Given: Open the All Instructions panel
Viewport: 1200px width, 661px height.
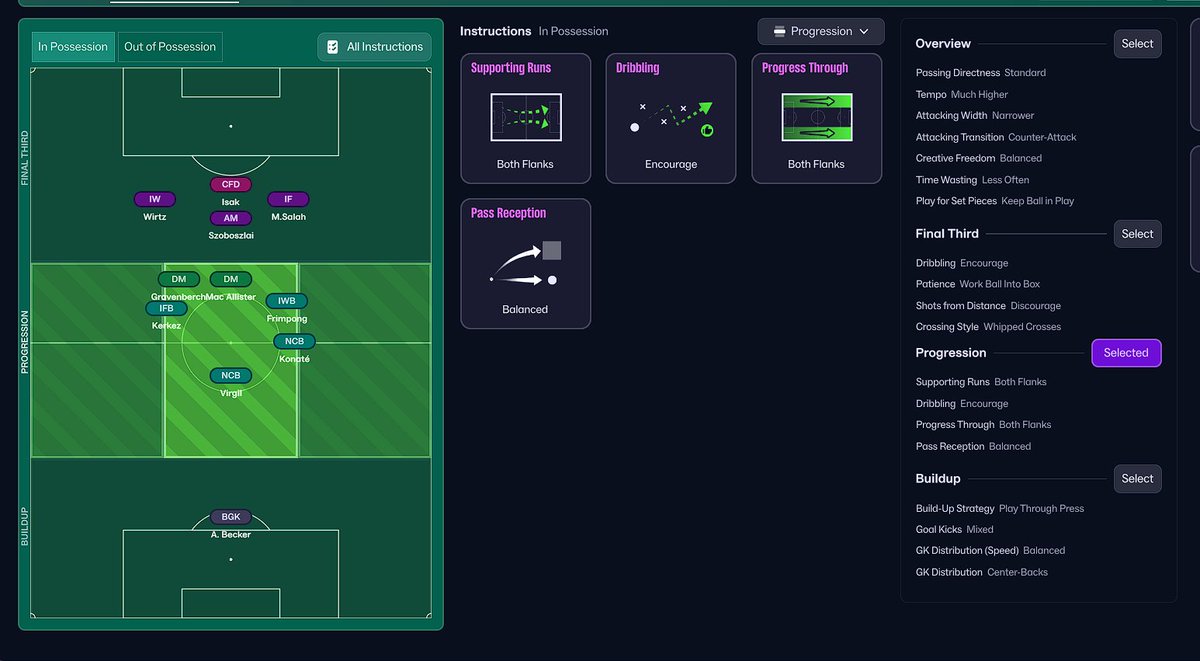Looking at the screenshot, I should point(374,46).
